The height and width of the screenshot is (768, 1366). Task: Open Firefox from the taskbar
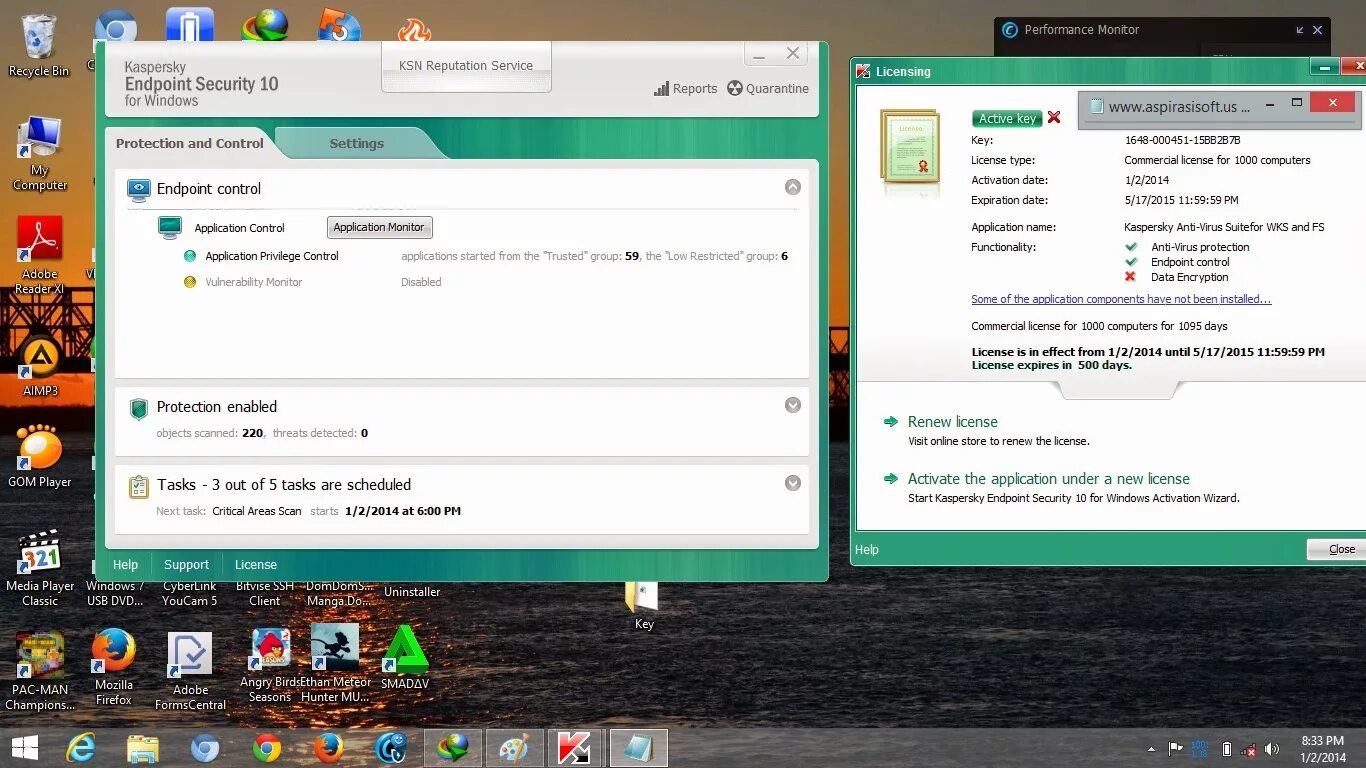tap(328, 748)
